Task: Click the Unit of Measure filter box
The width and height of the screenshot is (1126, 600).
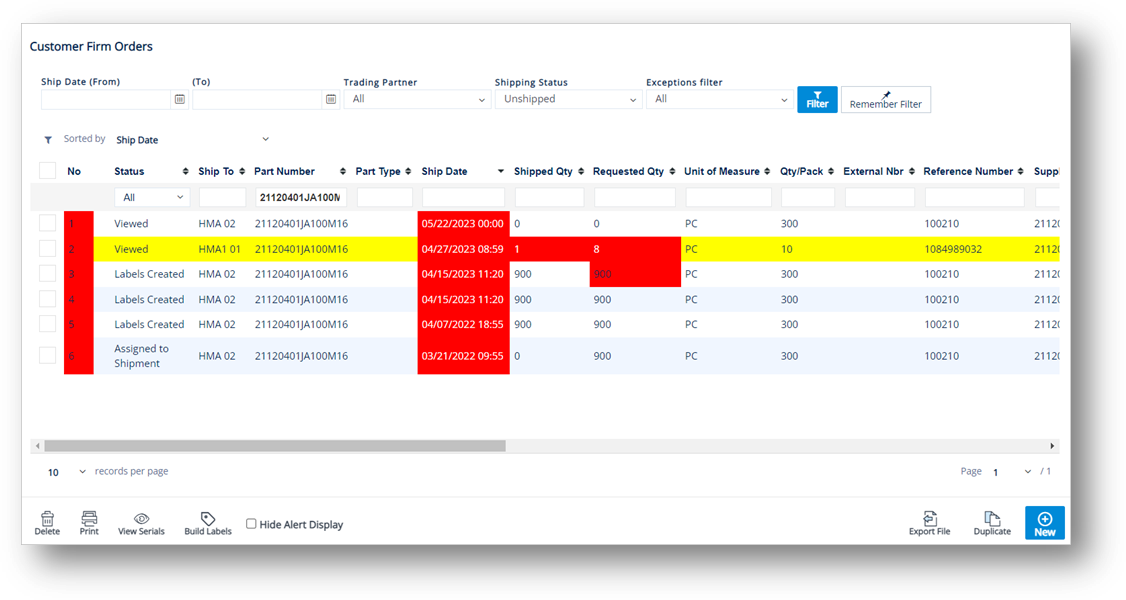Action: (x=728, y=197)
